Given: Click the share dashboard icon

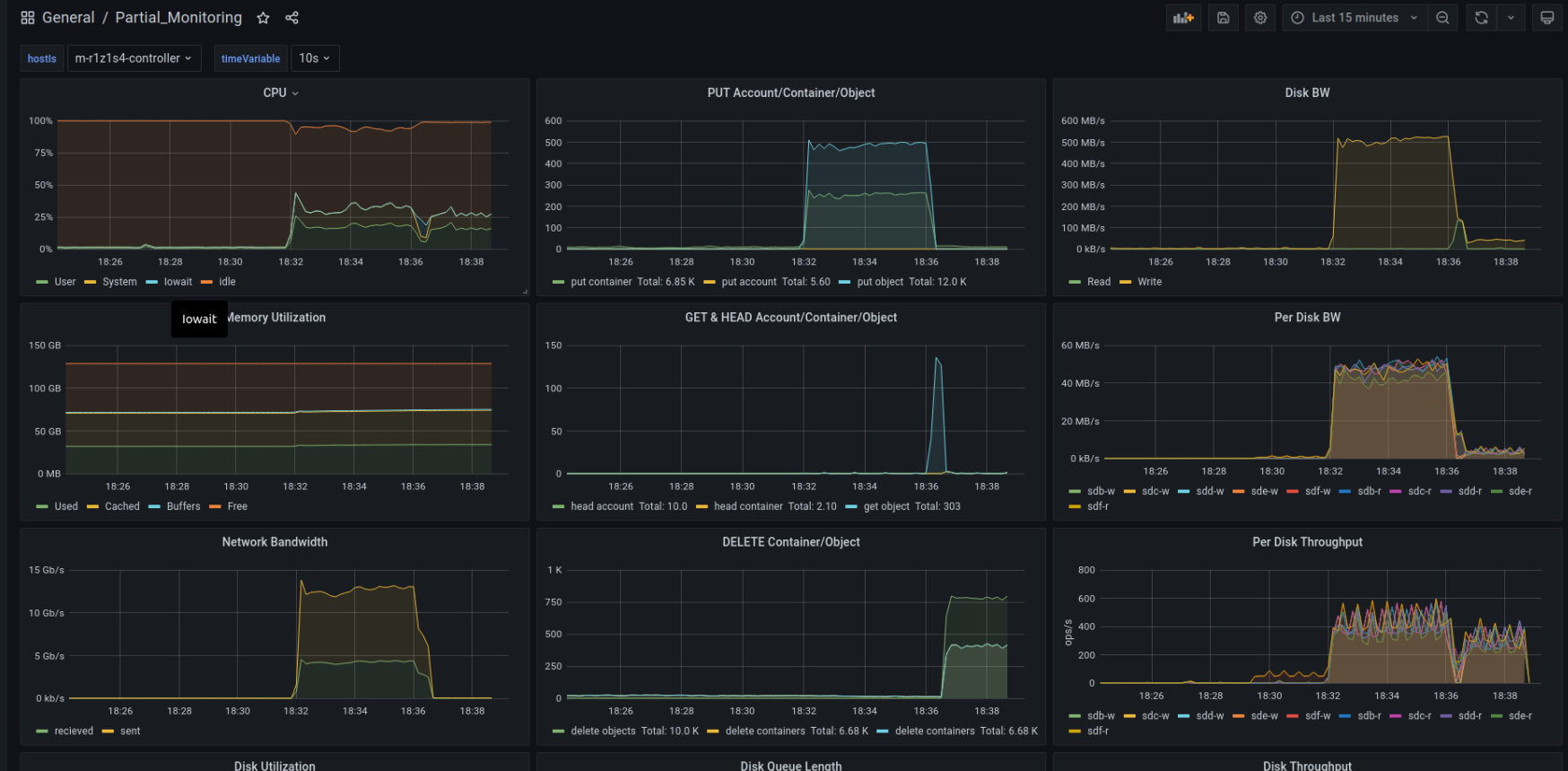Looking at the screenshot, I should tap(292, 18).
